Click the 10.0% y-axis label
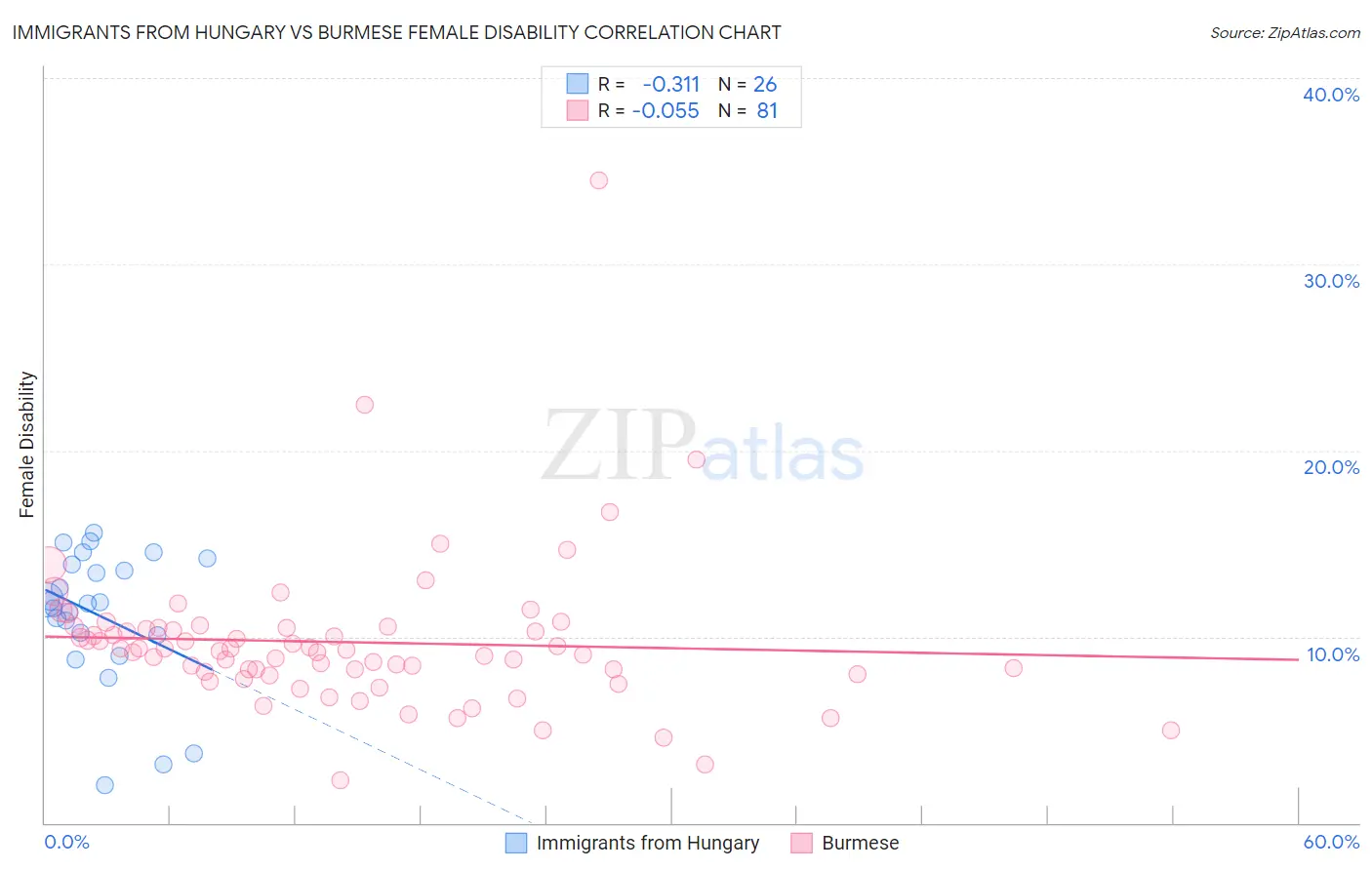The width and height of the screenshot is (1372, 870). point(1333,654)
